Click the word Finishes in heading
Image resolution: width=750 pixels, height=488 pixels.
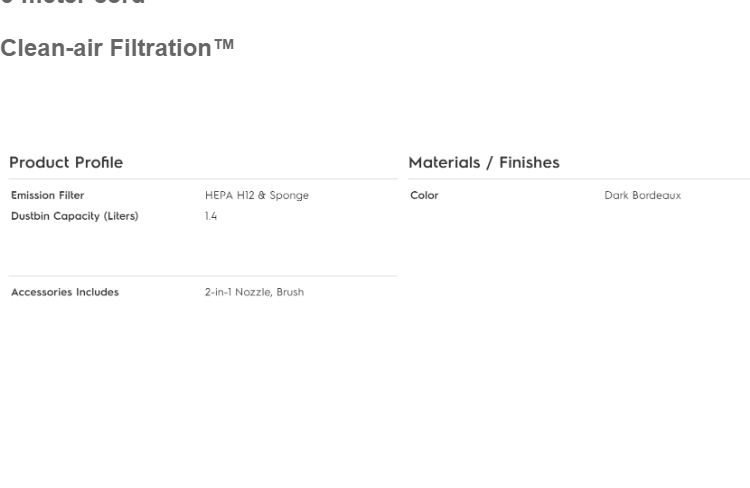click(529, 163)
